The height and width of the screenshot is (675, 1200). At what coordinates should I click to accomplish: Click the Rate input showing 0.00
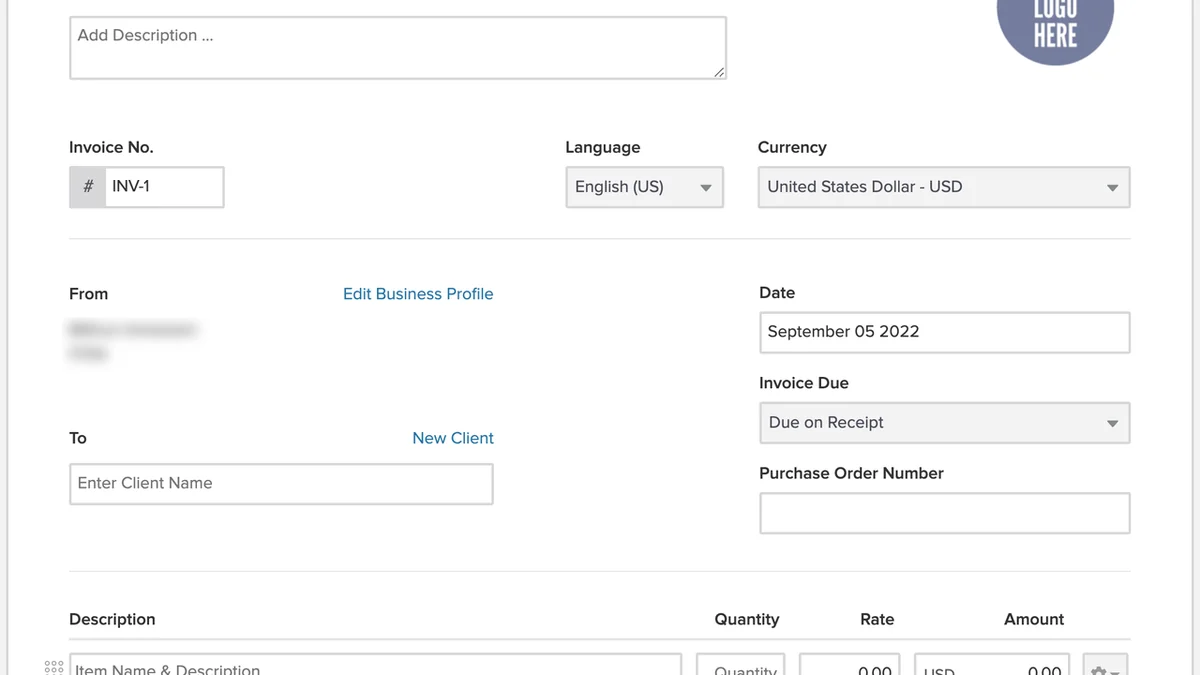849,665
